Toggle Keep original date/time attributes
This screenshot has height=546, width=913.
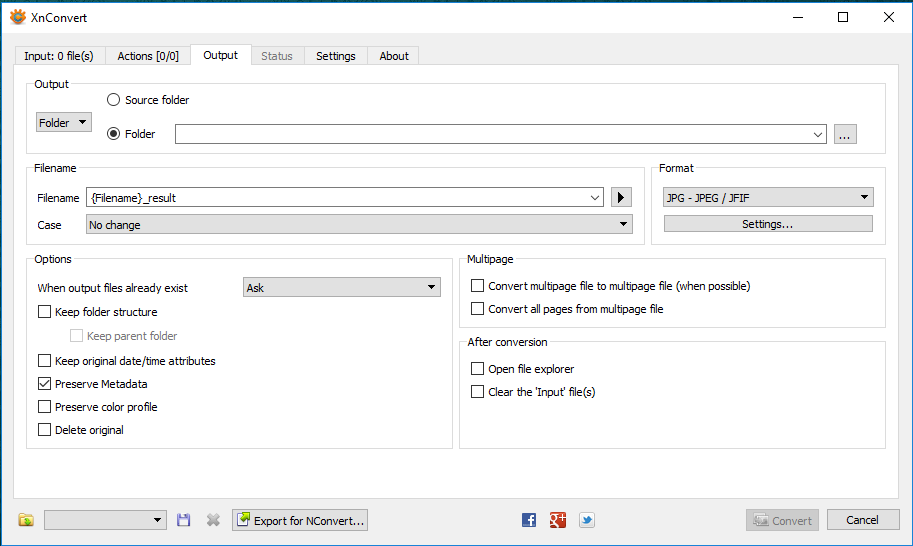pos(44,361)
